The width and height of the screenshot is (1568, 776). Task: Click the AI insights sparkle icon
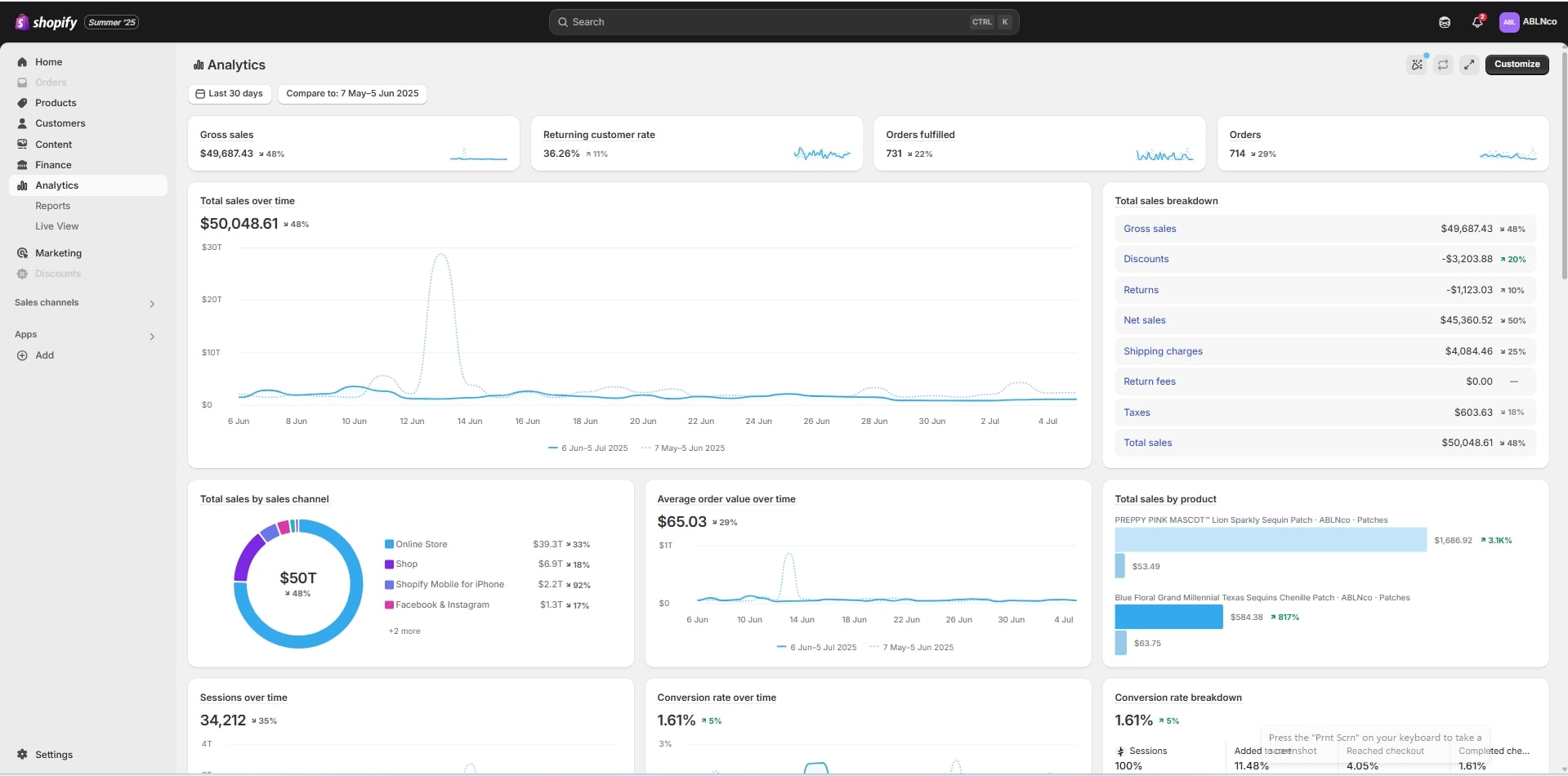1417,65
